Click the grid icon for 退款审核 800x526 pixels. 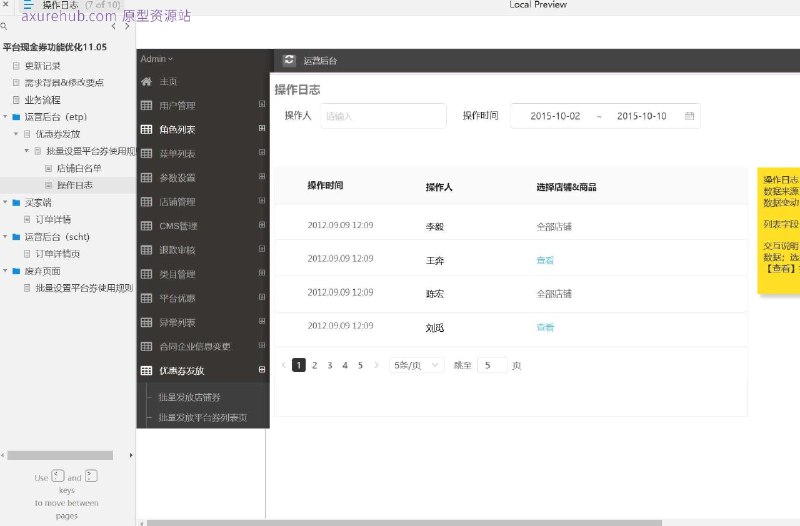click(x=146, y=249)
